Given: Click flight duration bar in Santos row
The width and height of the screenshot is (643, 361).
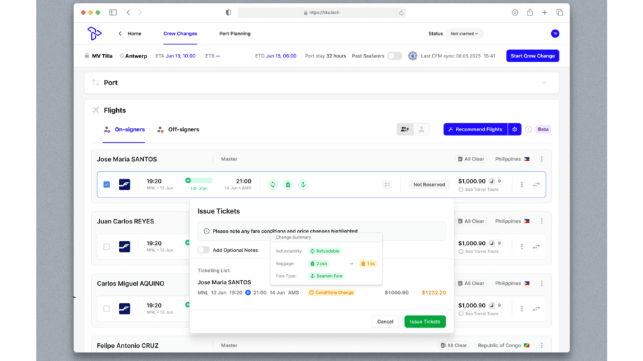Looking at the screenshot, I should click(x=199, y=181).
